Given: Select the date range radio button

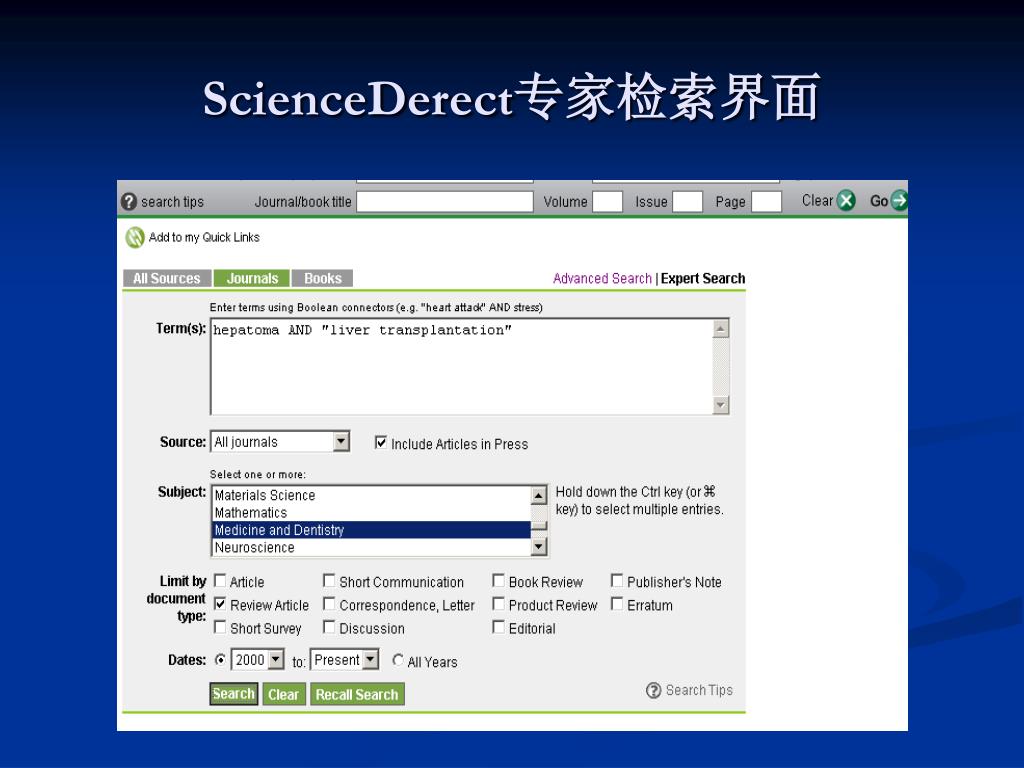Looking at the screenshot, I should click(x=221, y=660).
